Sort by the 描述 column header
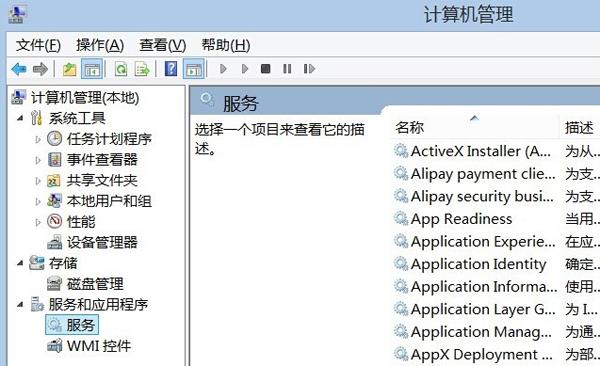The width and height of the screenshot is (600, 366). click(x=579, y=127)
